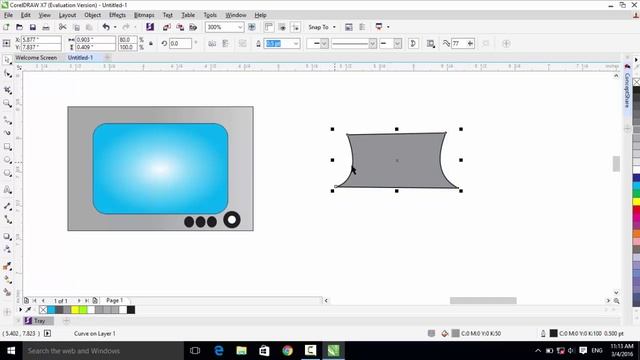This screenshot has width=640, height=360.
Task: Go to the next page arrow
Action: (x=79, y=300)
